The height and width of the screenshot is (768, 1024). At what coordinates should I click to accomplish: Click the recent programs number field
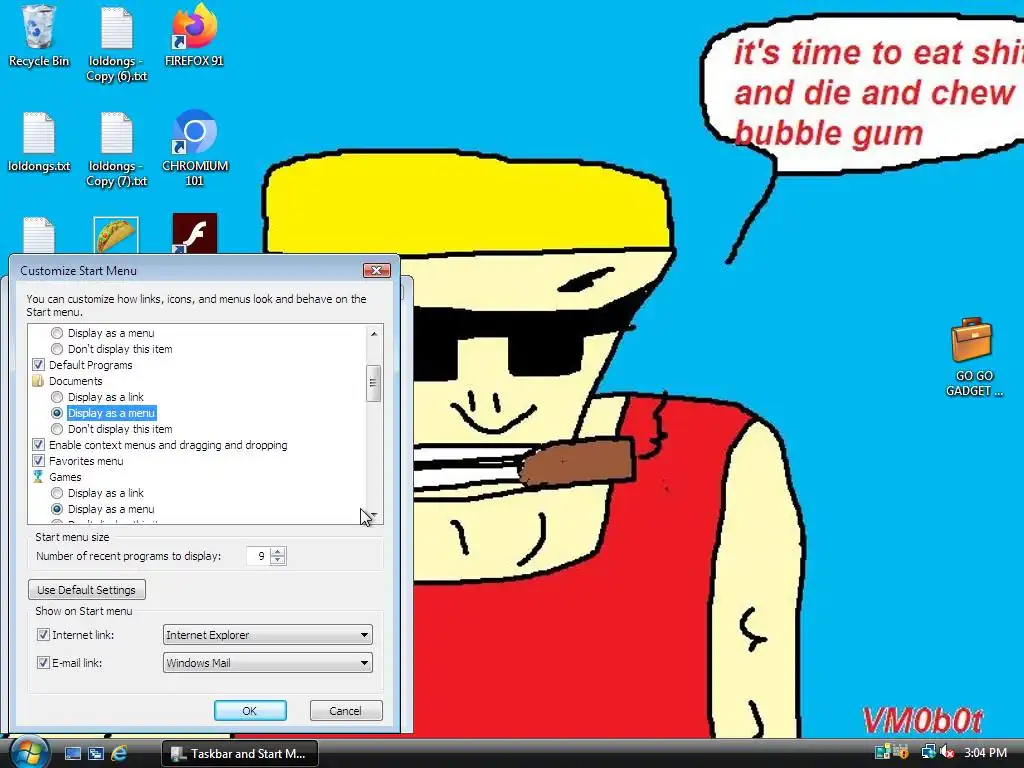pos(259,556)
